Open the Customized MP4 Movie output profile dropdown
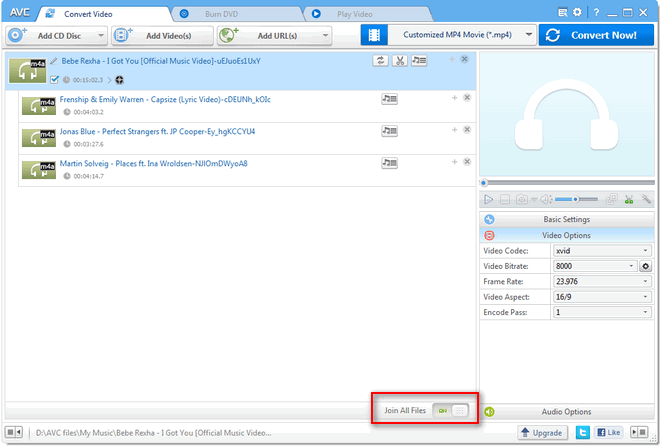 pos(462,35)
